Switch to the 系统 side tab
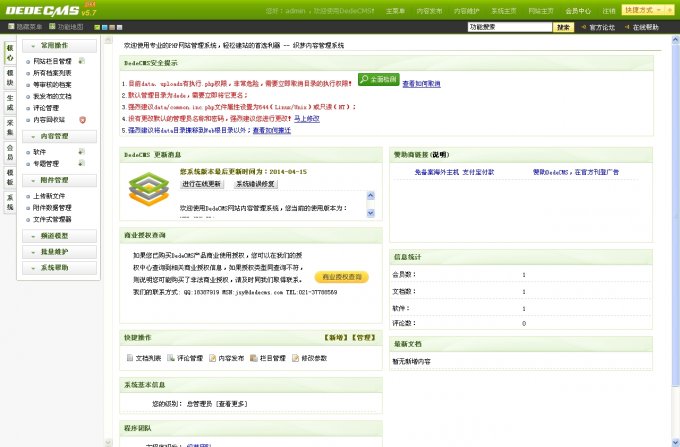The height and width of the screenshot is (447, 680). (10, 202)
